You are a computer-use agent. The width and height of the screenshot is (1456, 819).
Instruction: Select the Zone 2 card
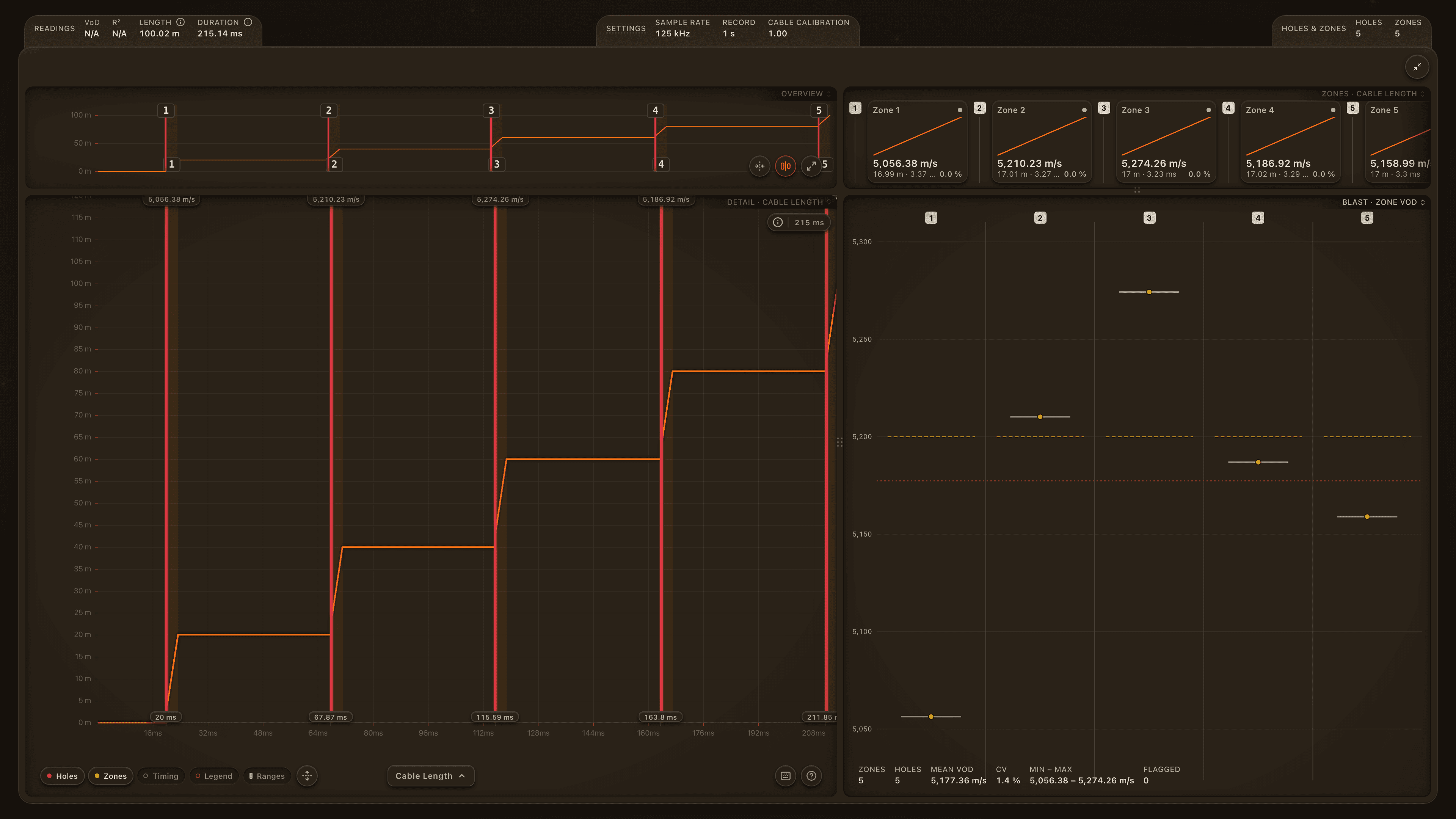click(1041, 141)
